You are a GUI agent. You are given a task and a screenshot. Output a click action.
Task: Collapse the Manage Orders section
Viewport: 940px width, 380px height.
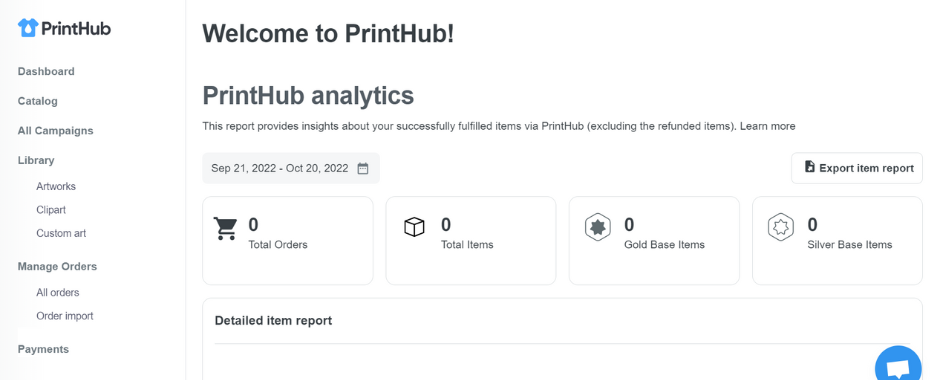click(x=58, y=266)
